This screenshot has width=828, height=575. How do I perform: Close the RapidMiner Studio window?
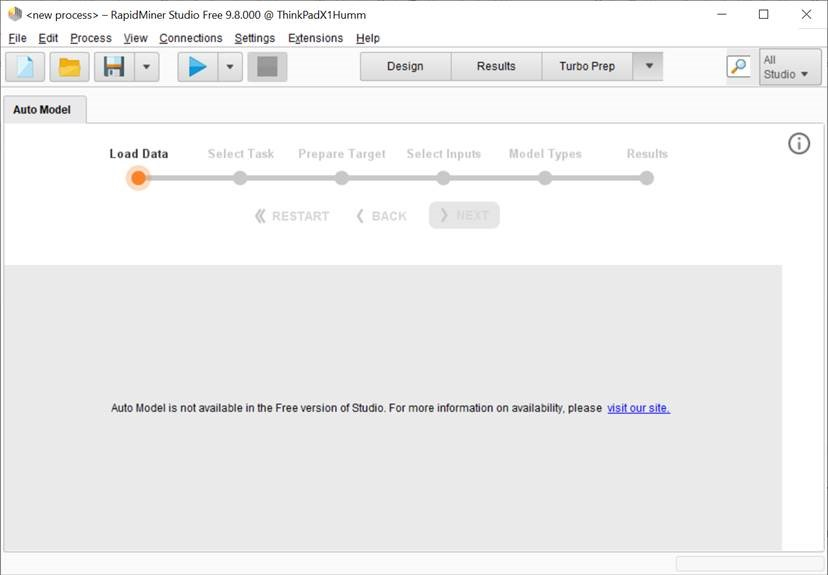click(x=806, y=14)
